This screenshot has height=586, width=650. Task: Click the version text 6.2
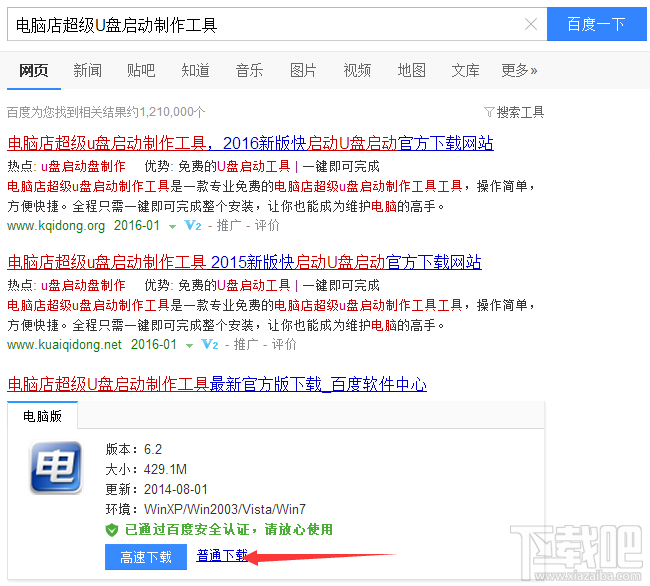(153, 449)
